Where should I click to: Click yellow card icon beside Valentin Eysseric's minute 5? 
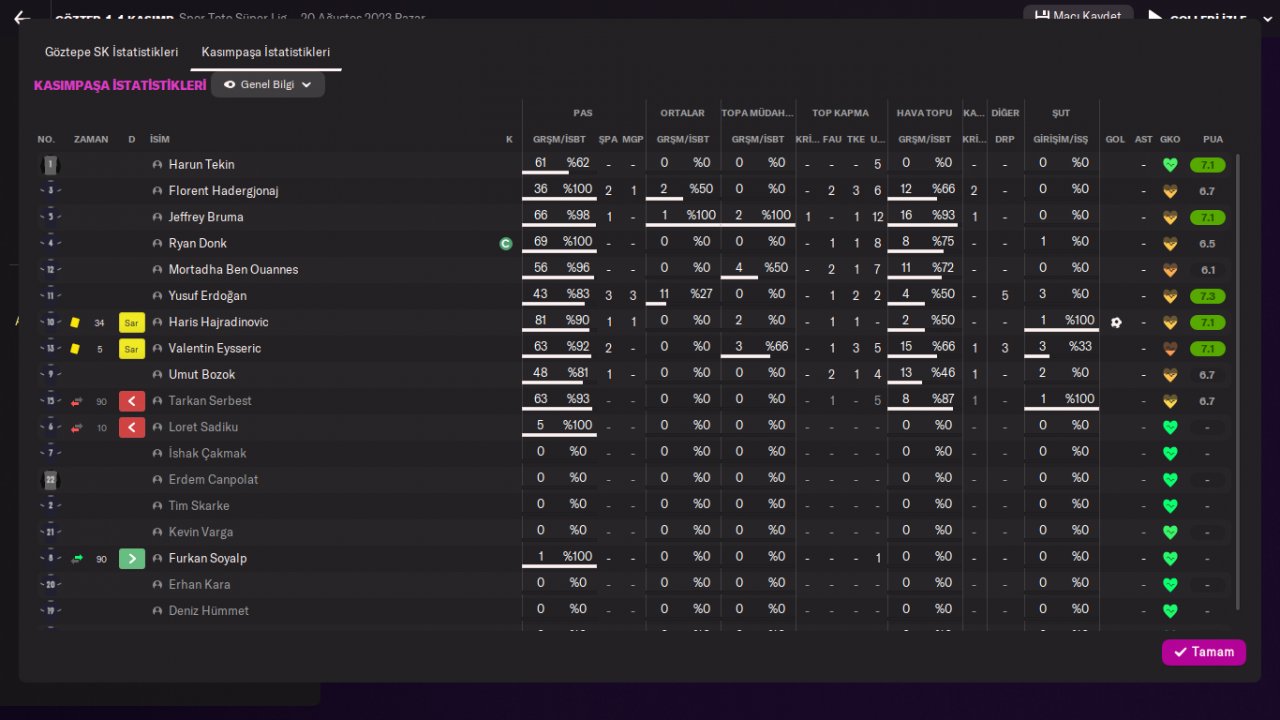(x=75, y=348)
